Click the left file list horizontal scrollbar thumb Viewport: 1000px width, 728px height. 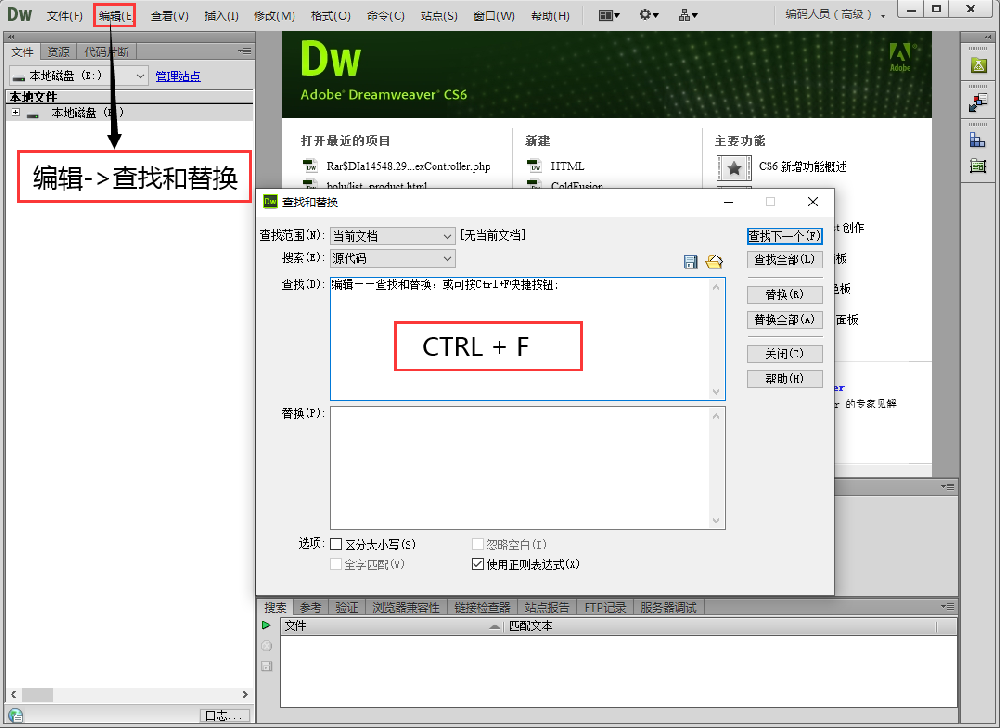tap(38, 694)
